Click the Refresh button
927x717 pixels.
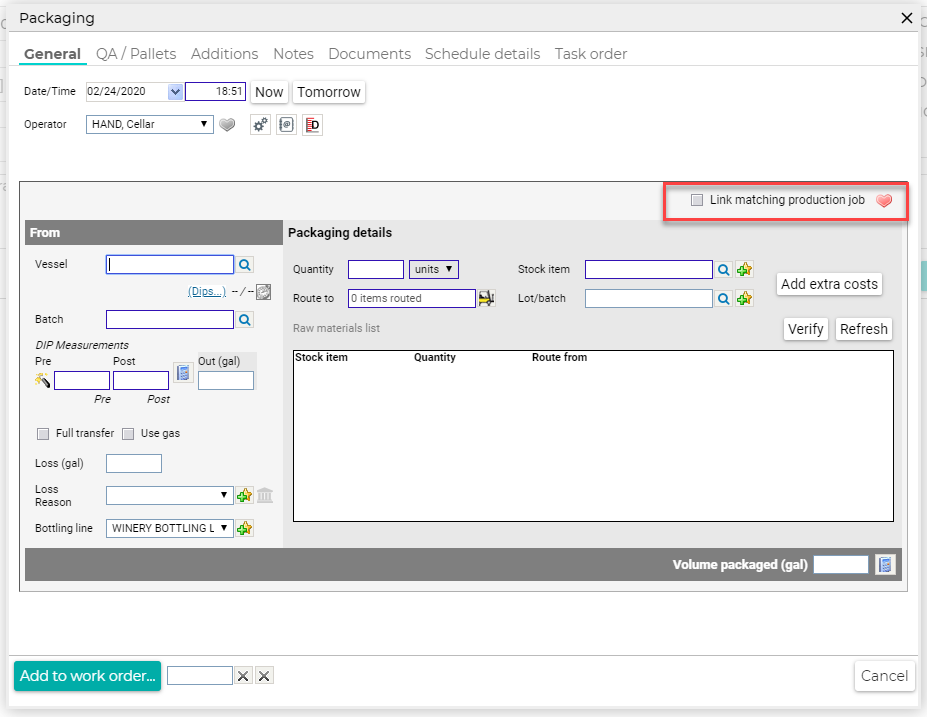pyautogui.click(x=864, y=329)
